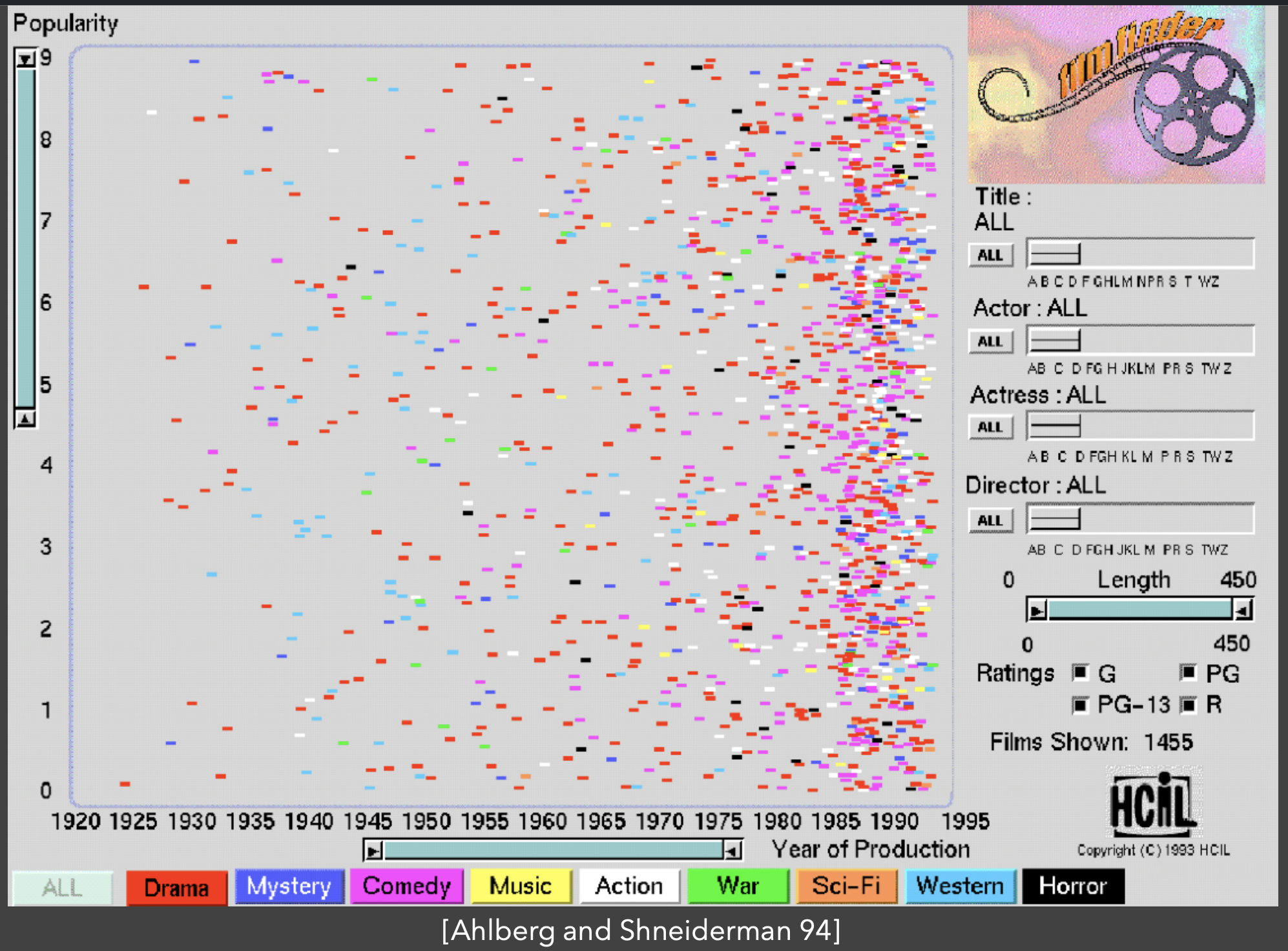The height and width of the screenshot is (951, 1288).
Task: Select the Sci-Fi genre filter
Action: (x=846, y=886)
